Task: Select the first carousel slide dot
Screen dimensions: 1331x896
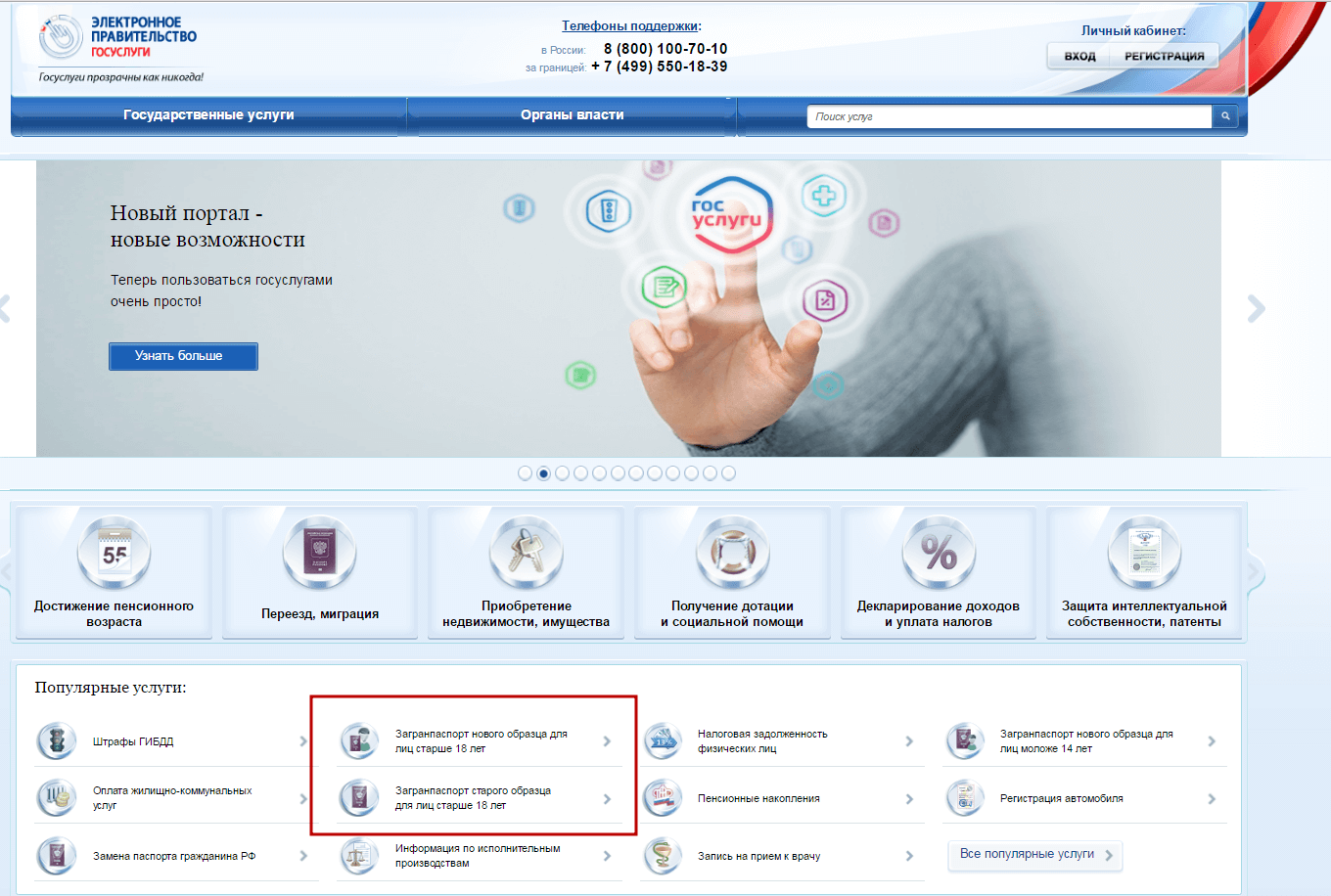Action: click(x=525, y=473)
